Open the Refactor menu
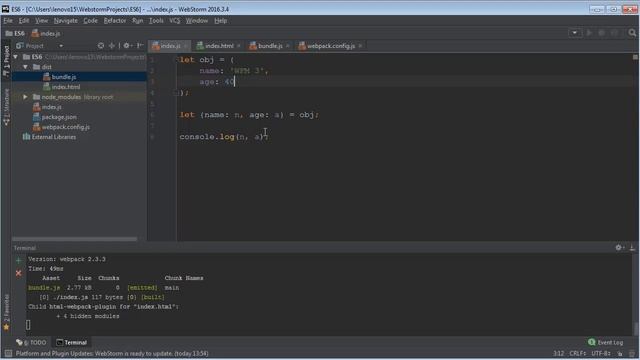This screenshot has height=360, width=640. tap(115, 20)
